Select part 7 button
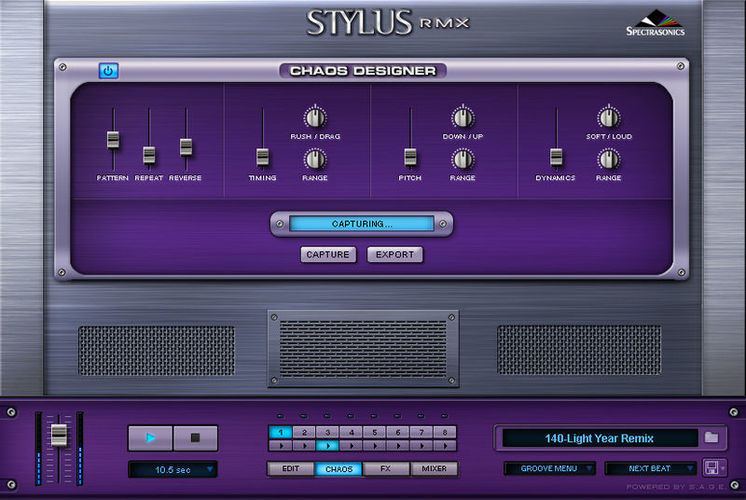Viewport: 746px width, 500px height. 422,432
